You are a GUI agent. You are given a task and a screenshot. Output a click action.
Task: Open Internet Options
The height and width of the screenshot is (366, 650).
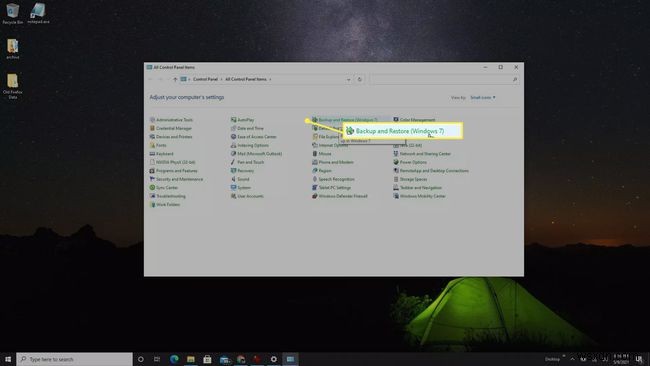(330, 145)
